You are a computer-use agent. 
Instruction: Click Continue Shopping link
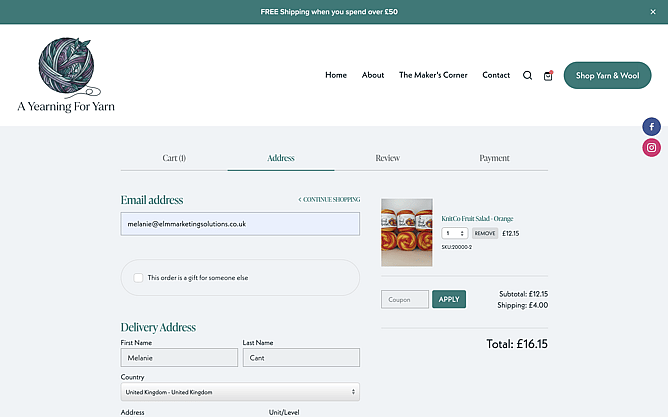(x=329, y=199)
